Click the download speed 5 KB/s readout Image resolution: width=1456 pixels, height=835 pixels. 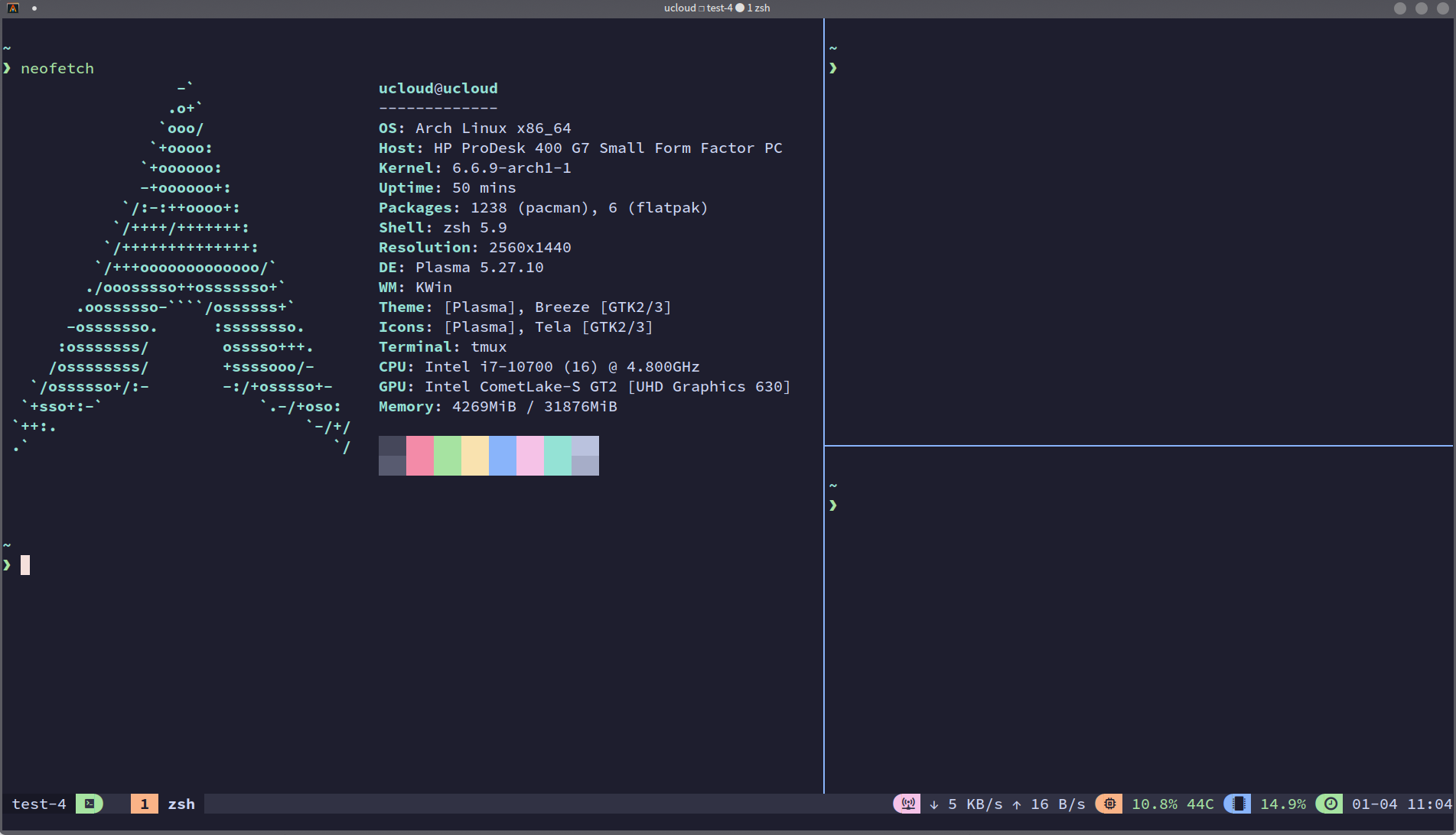[966, 804]
